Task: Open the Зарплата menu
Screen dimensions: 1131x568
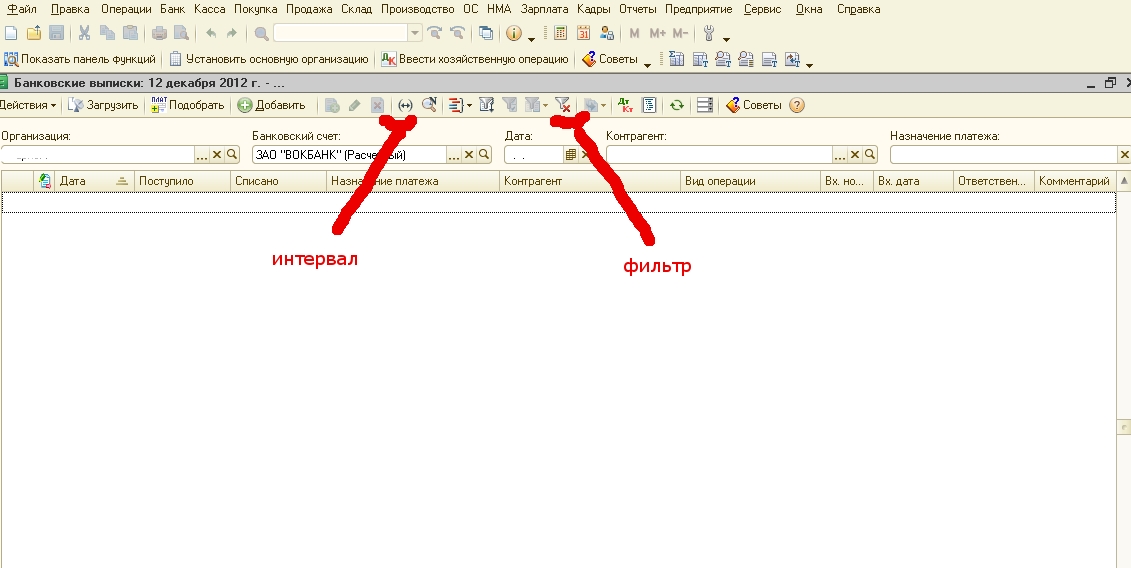Action: coord(544,9)
